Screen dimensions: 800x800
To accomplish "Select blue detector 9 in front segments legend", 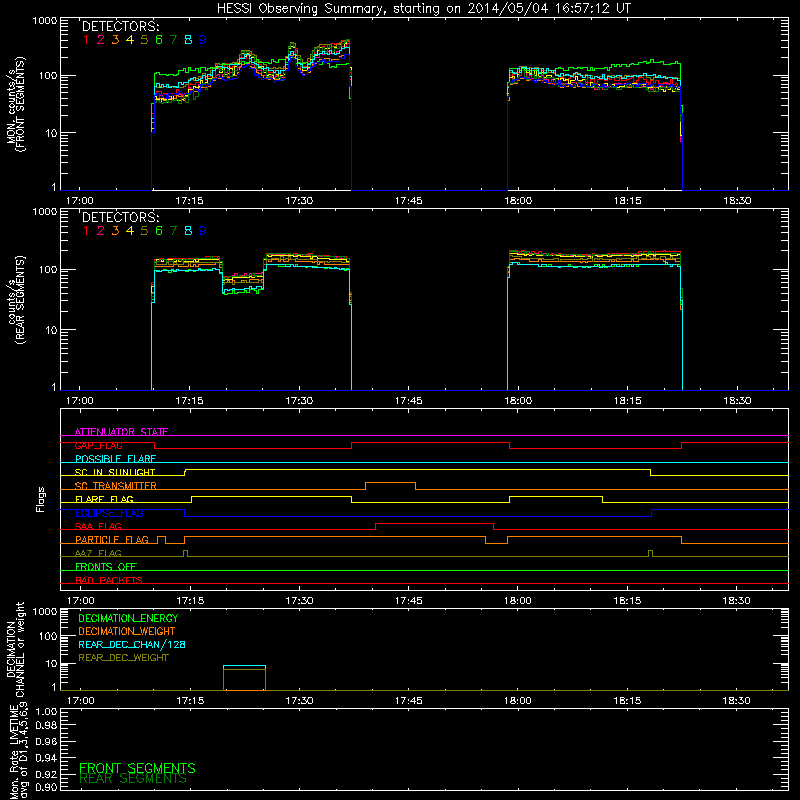I will point(203,40).
